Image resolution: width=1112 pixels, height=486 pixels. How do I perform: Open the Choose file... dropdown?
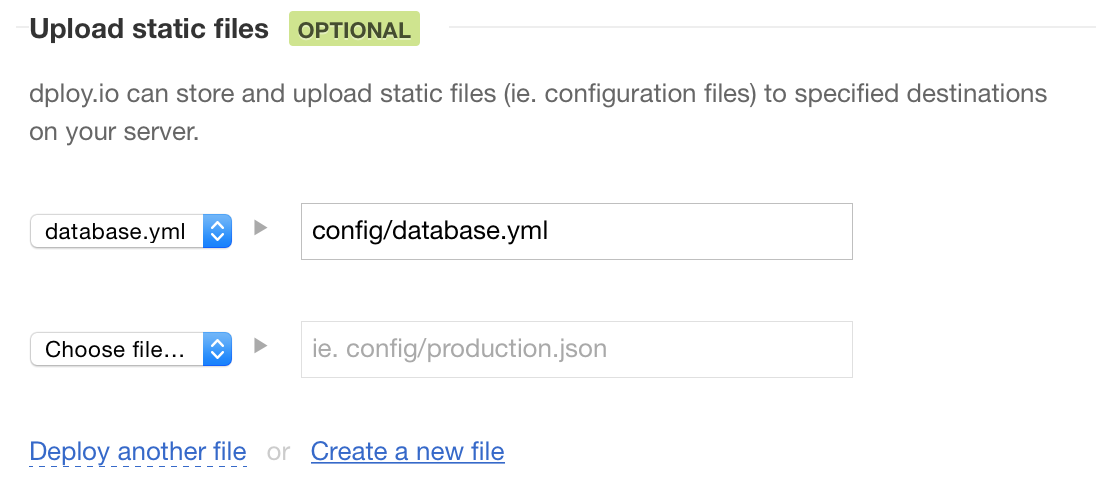131,350
